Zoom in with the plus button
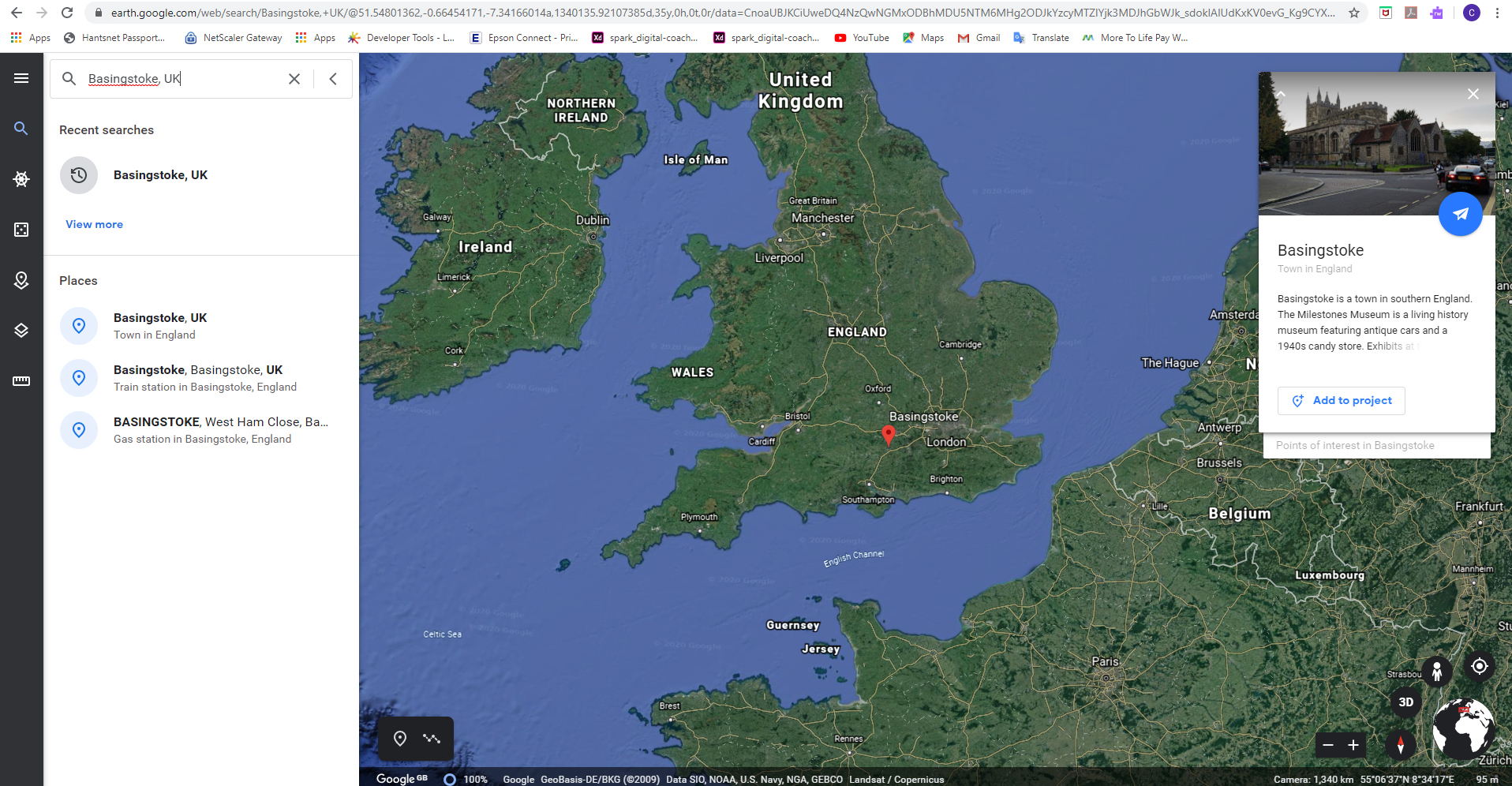 tap(1353, 745)
